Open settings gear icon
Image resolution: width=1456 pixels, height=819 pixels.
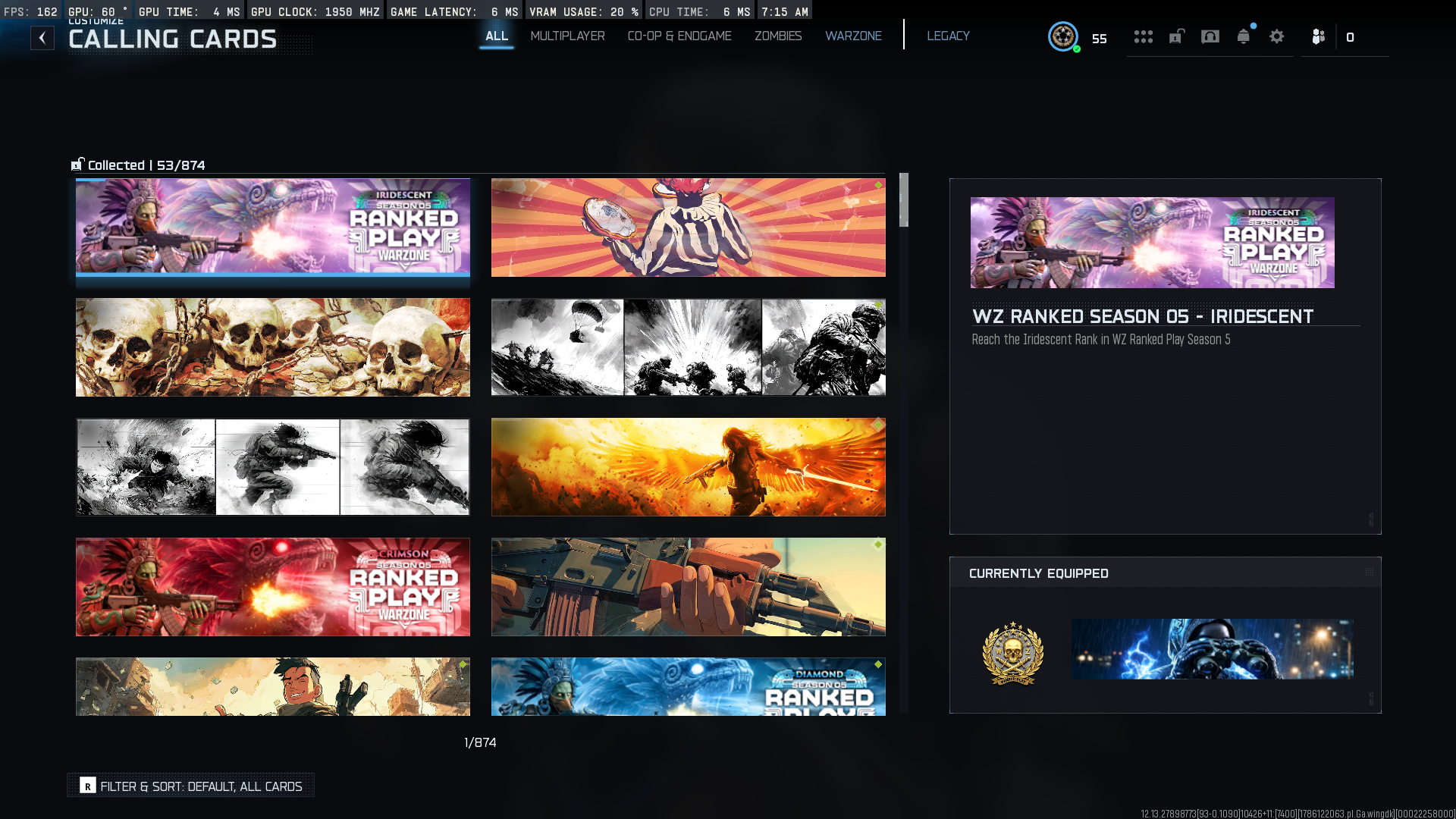point(1277,36)
